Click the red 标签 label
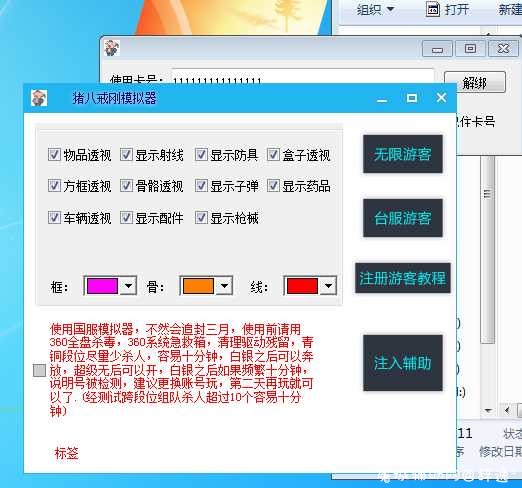The image size is (522, 488). pyautogui.click(x=67, y=453)
